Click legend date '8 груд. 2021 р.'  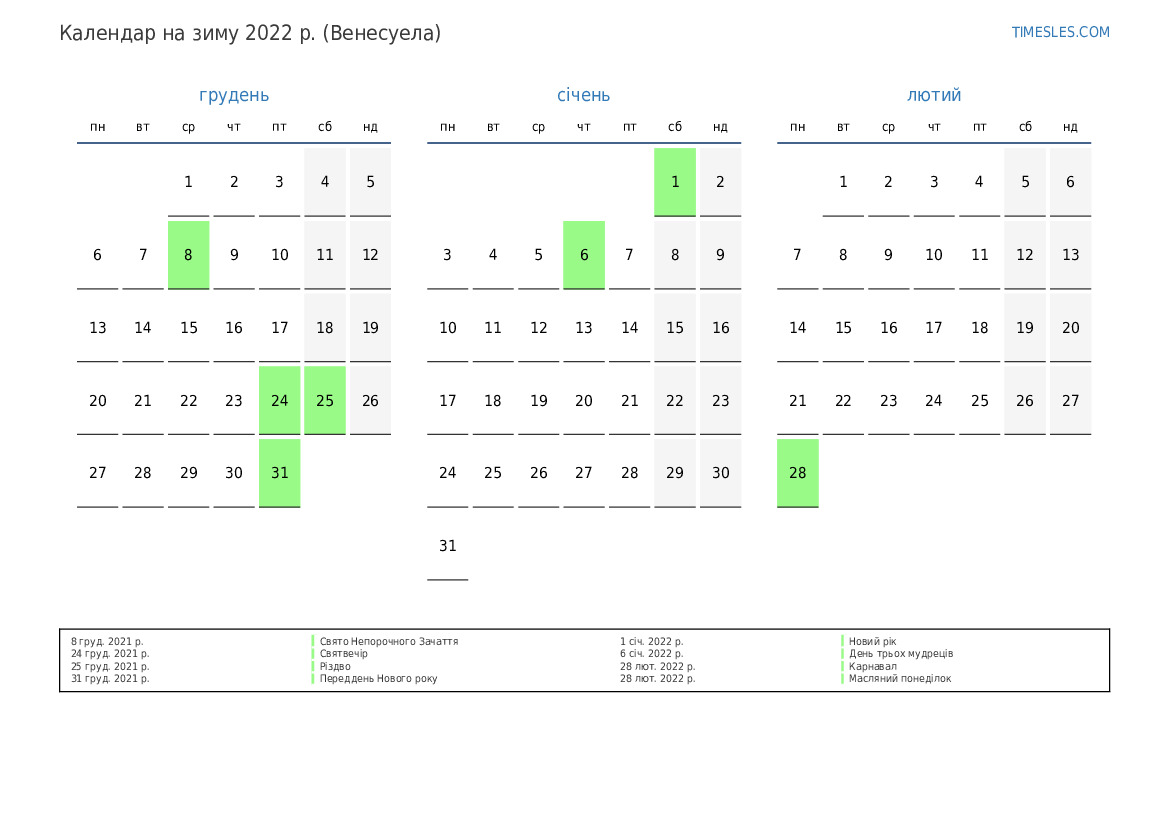coord(107,641)
